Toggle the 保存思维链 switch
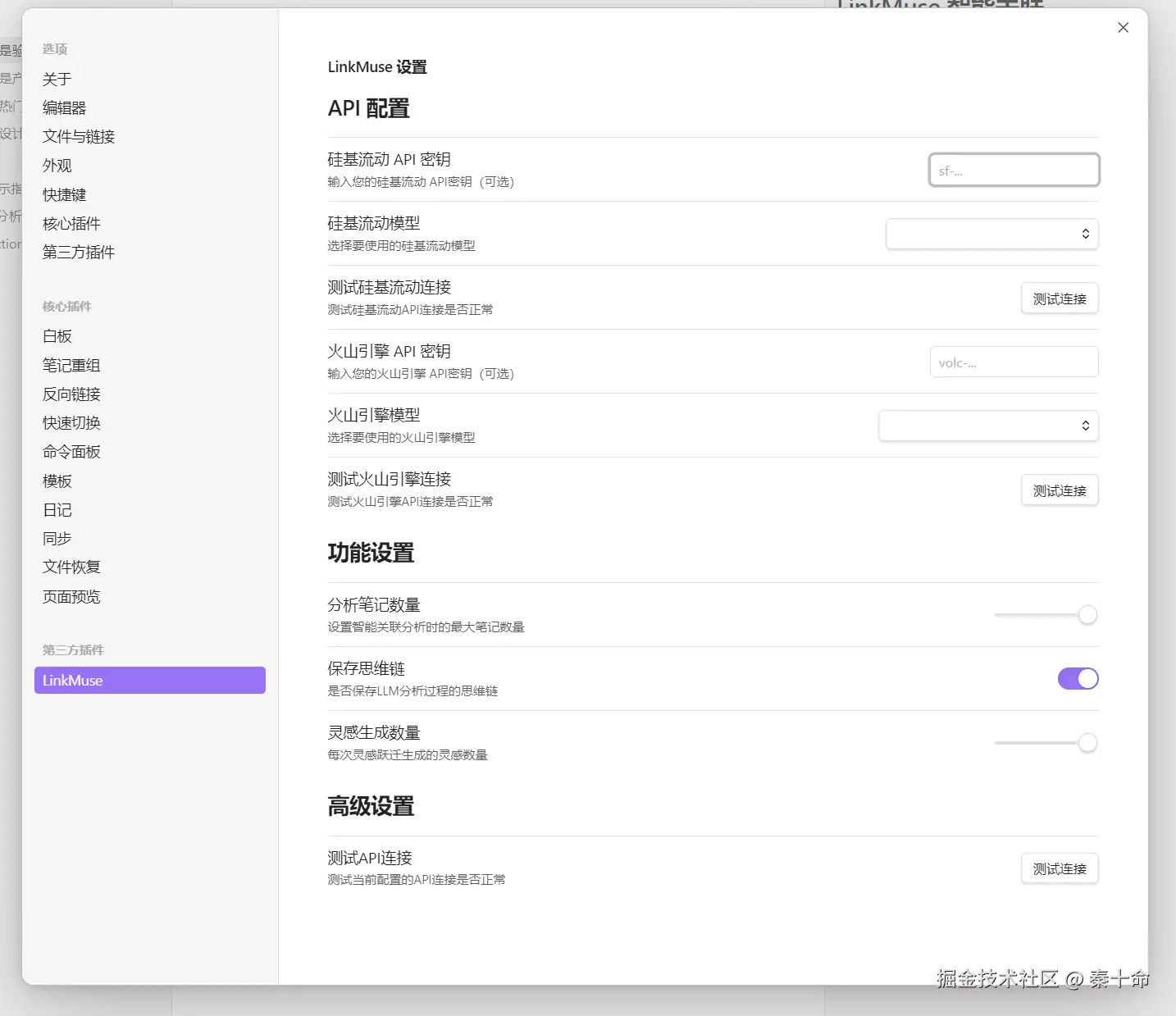This screenshot has height=1016, width=1176. (x=1078, y=679)
